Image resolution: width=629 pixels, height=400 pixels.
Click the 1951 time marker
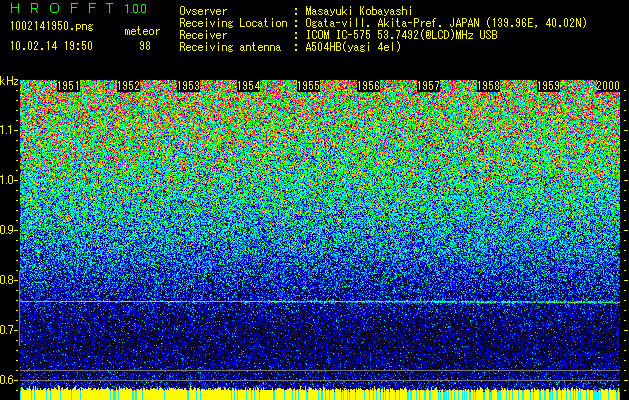click(68, 86)
